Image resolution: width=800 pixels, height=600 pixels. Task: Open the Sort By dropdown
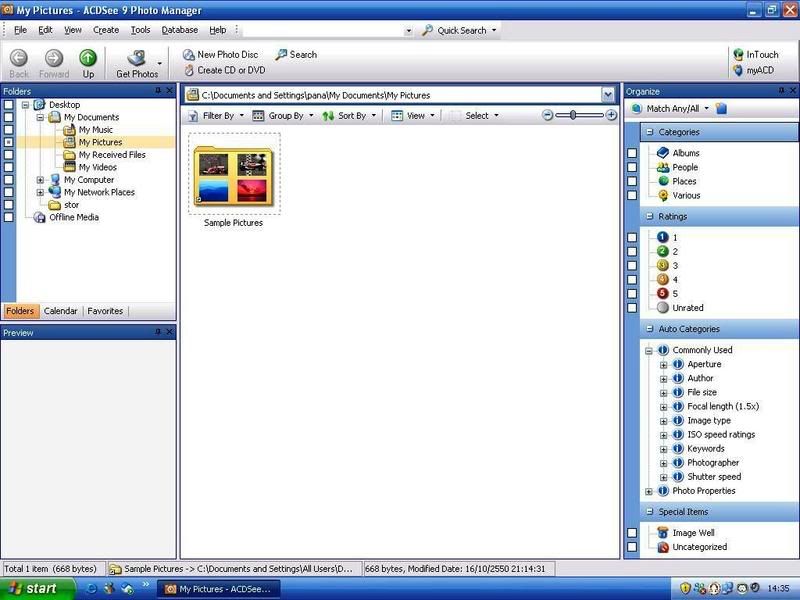click(349, 116)
